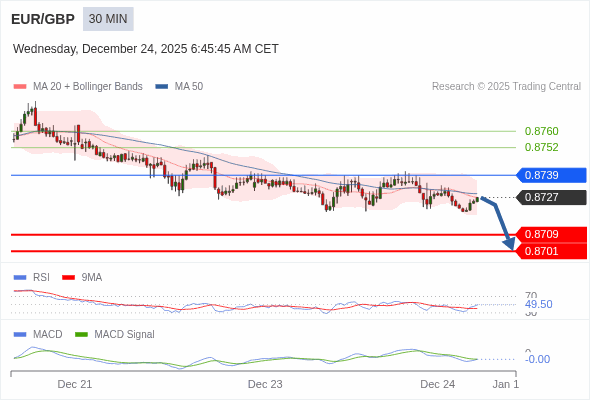Click the red 0.8709 support price tag
The width and height of the screenshot is (590, 400).
click(551, 234)
